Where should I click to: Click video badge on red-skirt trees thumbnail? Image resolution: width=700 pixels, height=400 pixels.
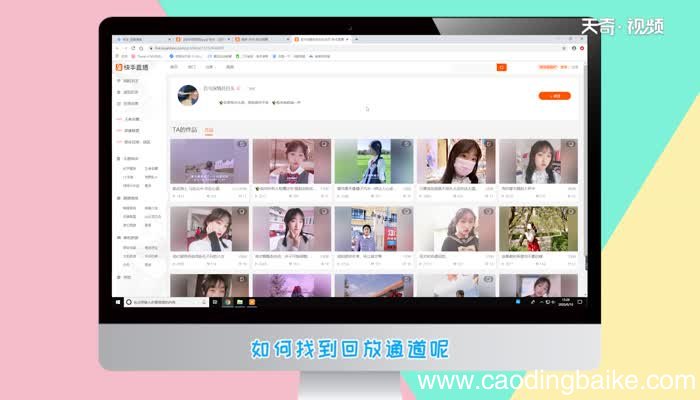coord(571,211)
